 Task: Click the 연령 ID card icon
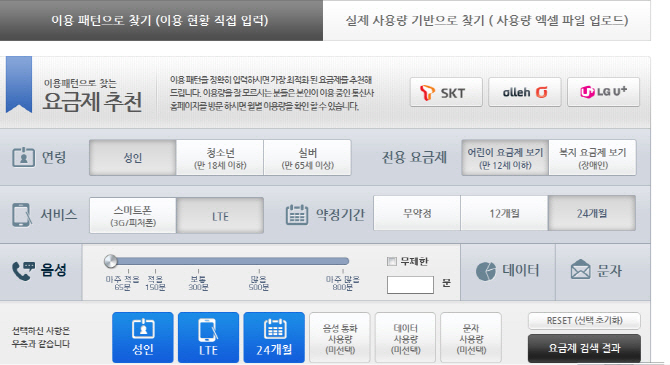pyautogui.click(x=23, y=157)
